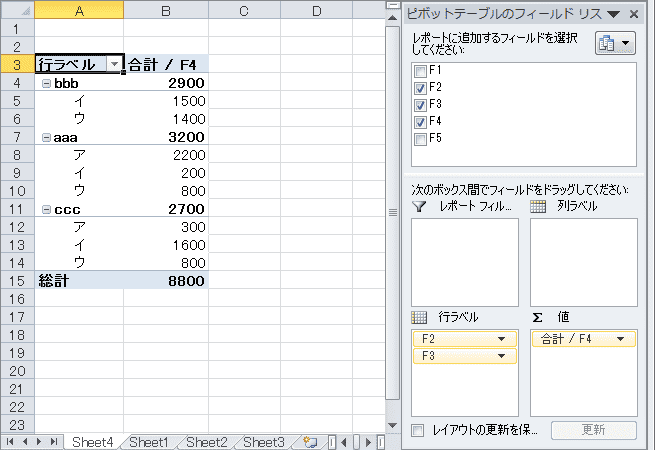Select cell with value 1500

coord(166,101)
